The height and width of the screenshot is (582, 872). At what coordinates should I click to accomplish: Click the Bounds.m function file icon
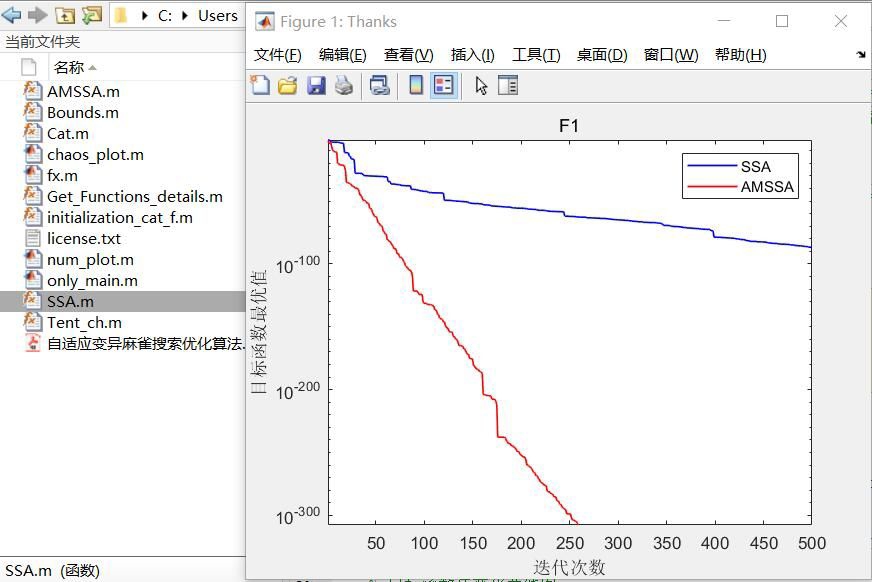click(x=32, y=112)
